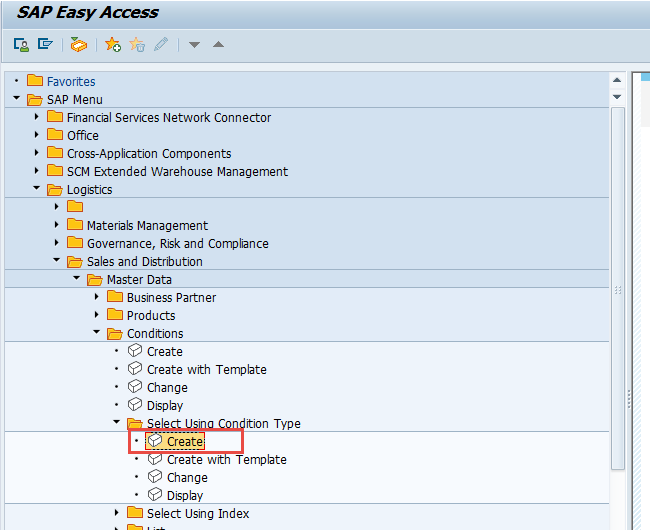Viewport: 650px width, 530px height.
Task: Expand SCM Extended Warehouse Management node
Action: coord(36,170)
